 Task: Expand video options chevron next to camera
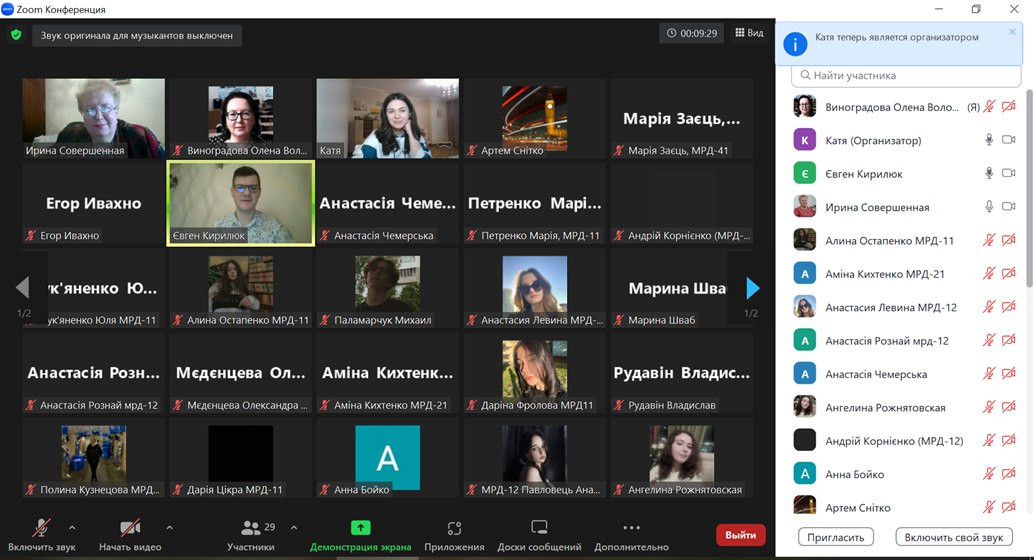pos(169,527)
